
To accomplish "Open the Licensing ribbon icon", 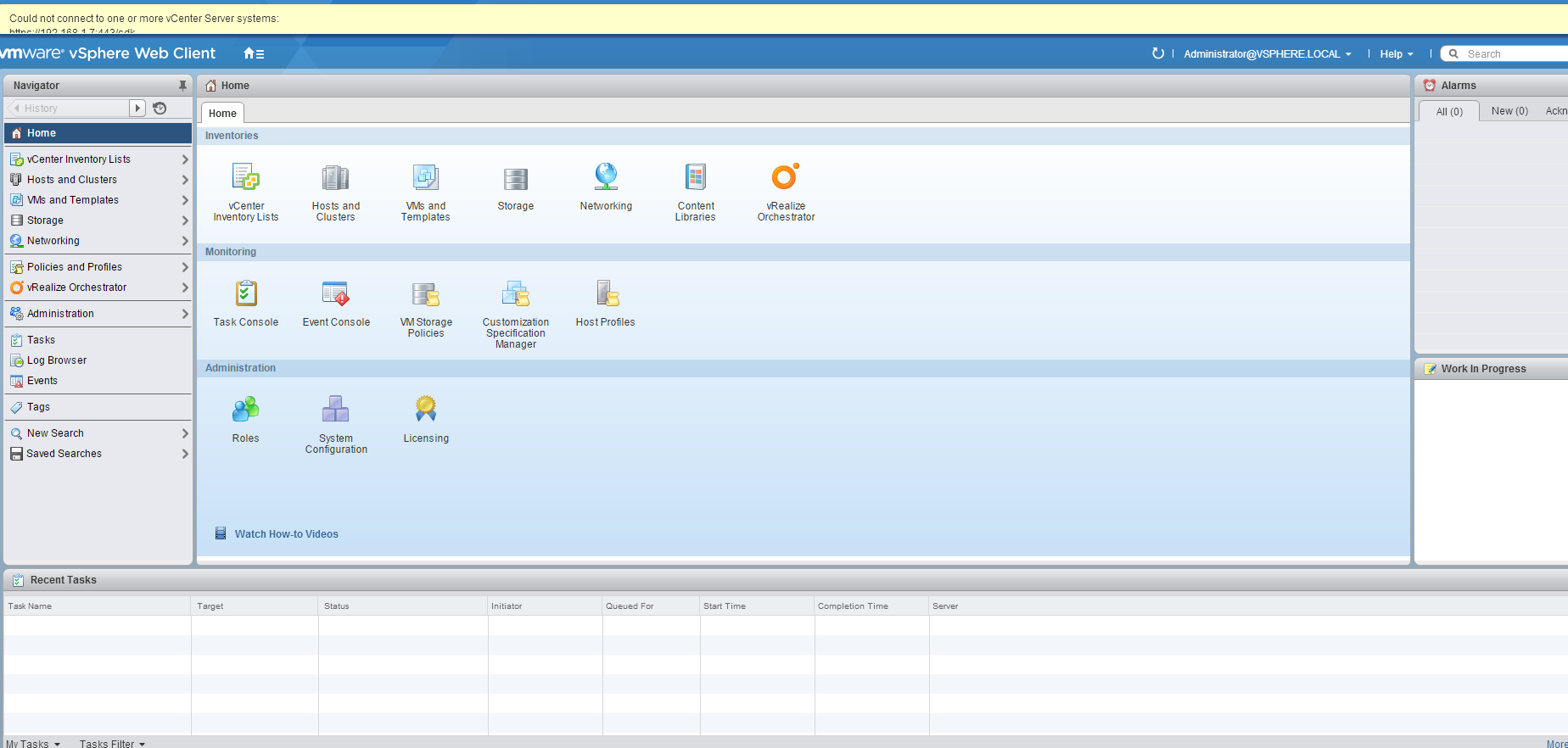I will click(426, 408).
